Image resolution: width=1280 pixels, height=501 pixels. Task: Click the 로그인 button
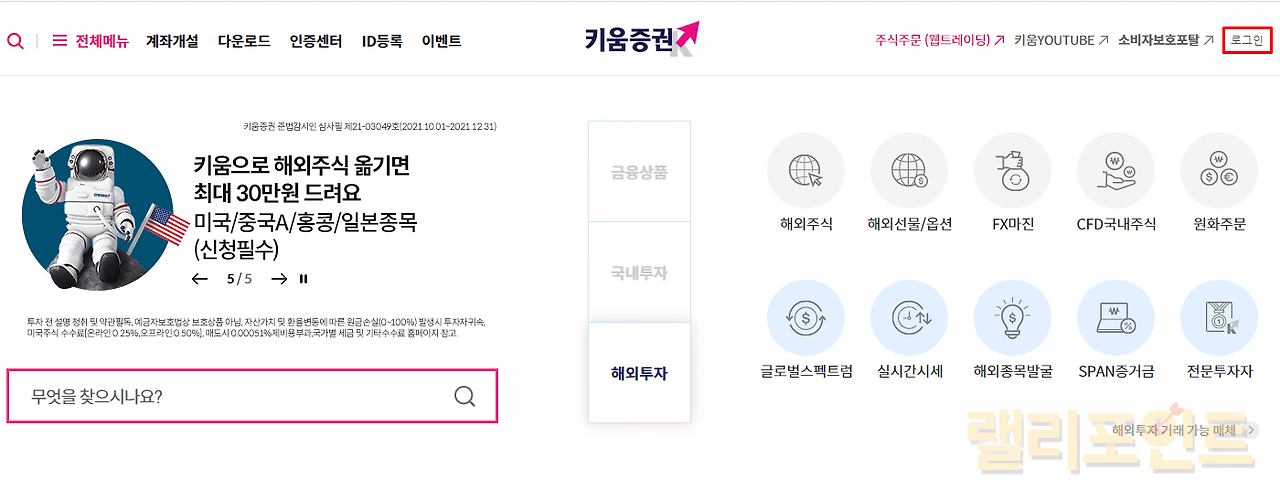click(x=1247, y=41)
